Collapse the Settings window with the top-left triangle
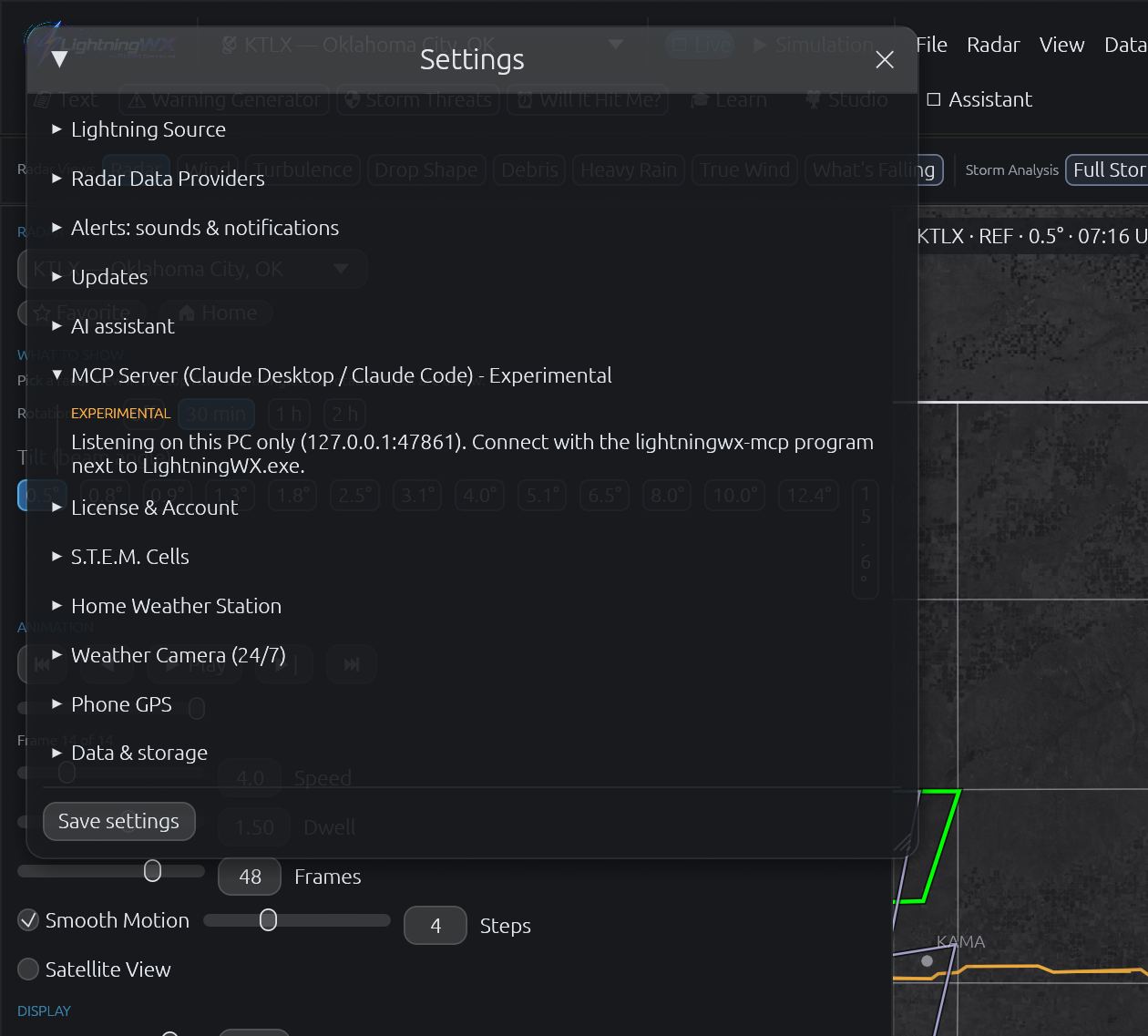 point(60,60)
